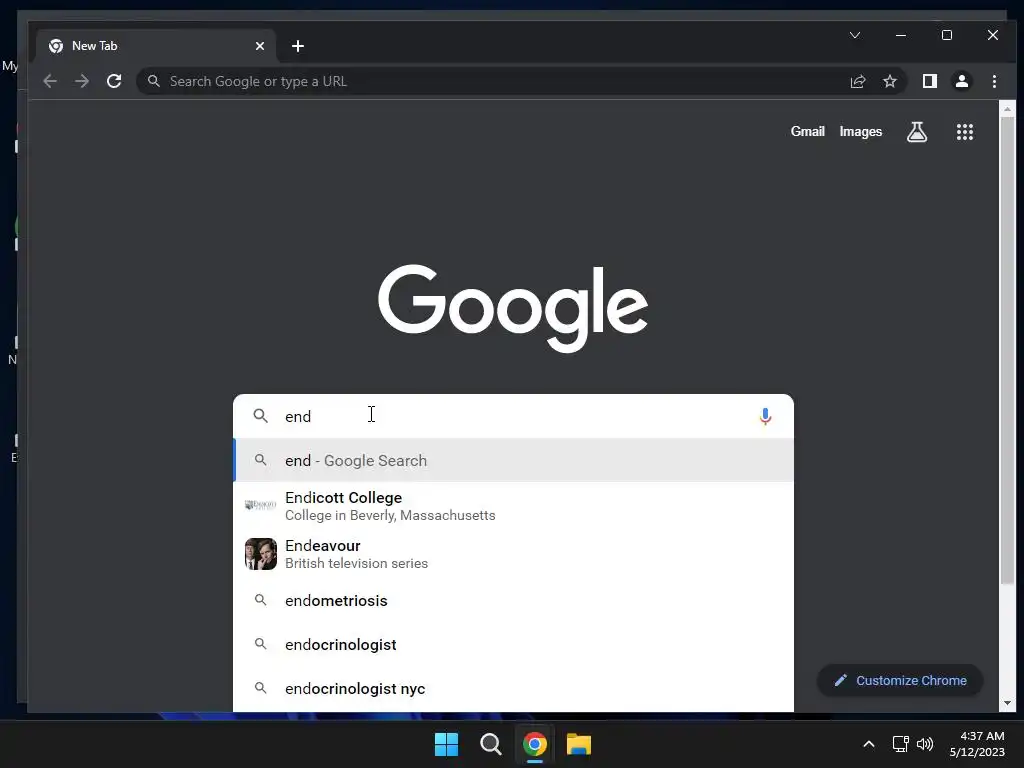This screenshot has height=768, width=1024.
Task: Select 'endometriosis' suggestion
Action: coord(513,600)
